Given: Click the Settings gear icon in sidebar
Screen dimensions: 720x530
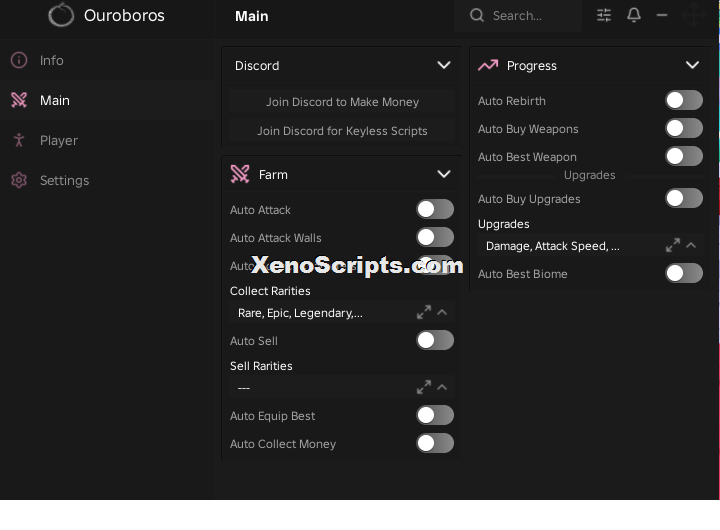Looking at the screenshot, I should pyautogui.click(x=19, y=180).
